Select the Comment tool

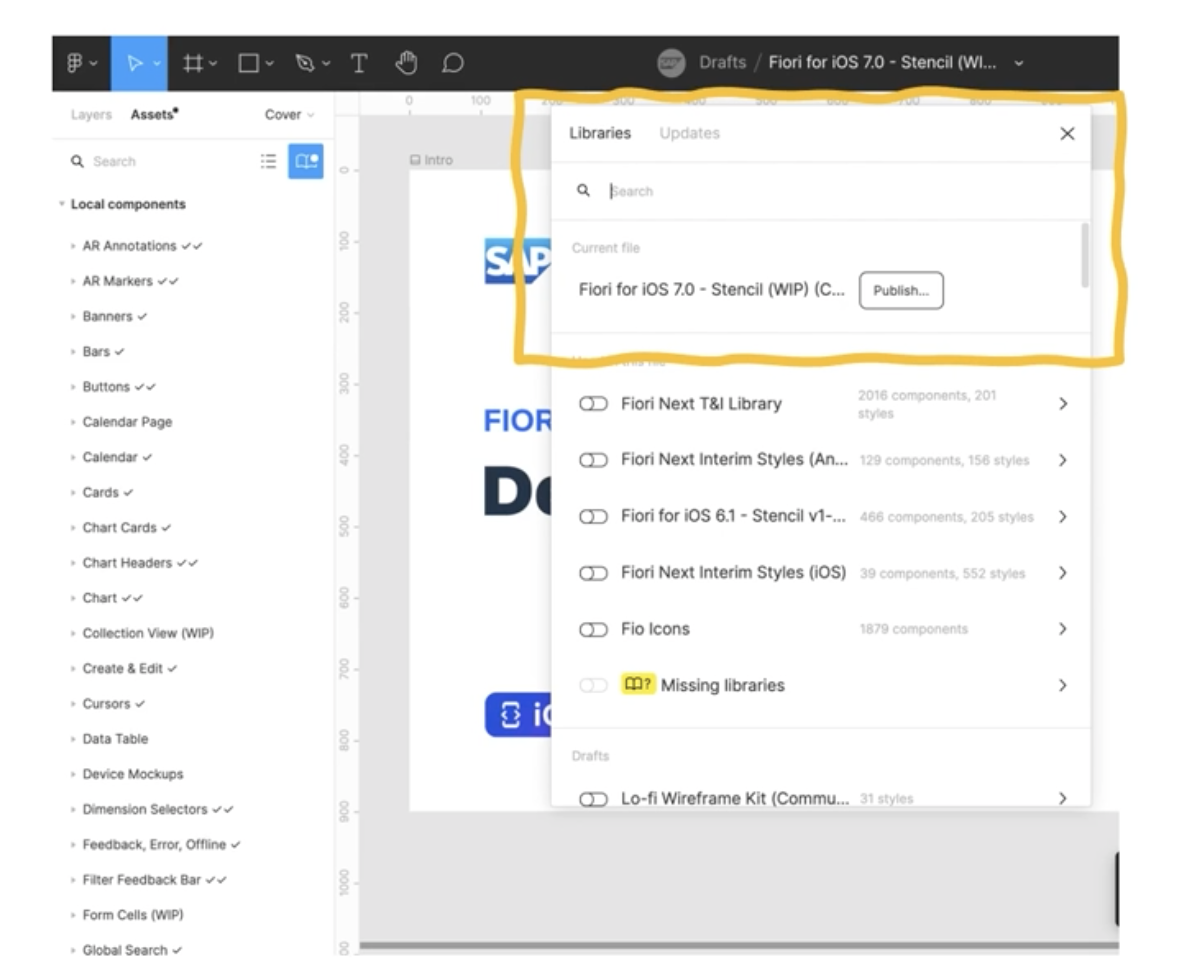click(x=453, y=63)
